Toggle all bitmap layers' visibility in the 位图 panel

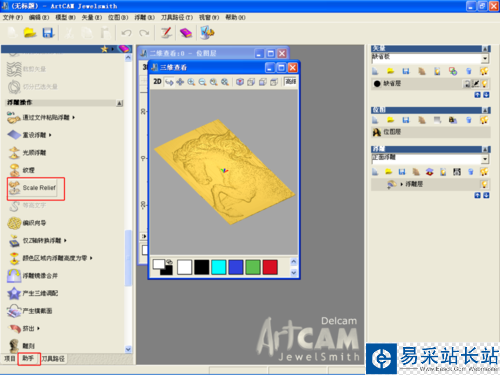pos(484,120)
